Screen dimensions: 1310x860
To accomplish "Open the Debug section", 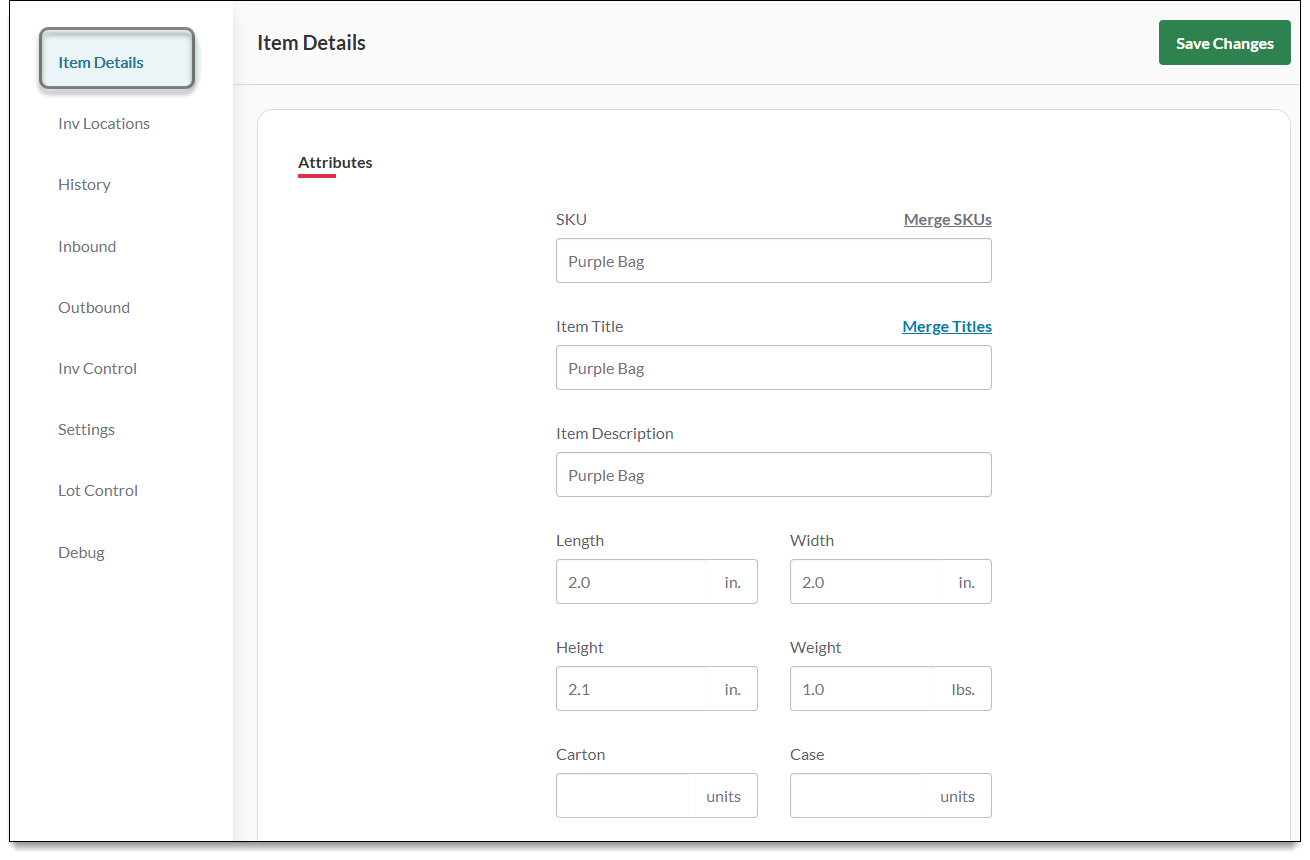I will 81,552.
